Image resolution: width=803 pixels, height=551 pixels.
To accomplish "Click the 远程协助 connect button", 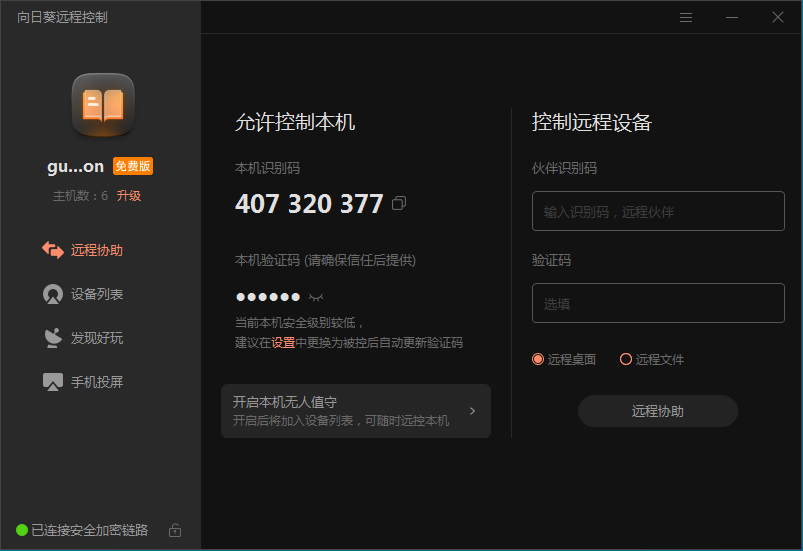I will pos(658,411).
